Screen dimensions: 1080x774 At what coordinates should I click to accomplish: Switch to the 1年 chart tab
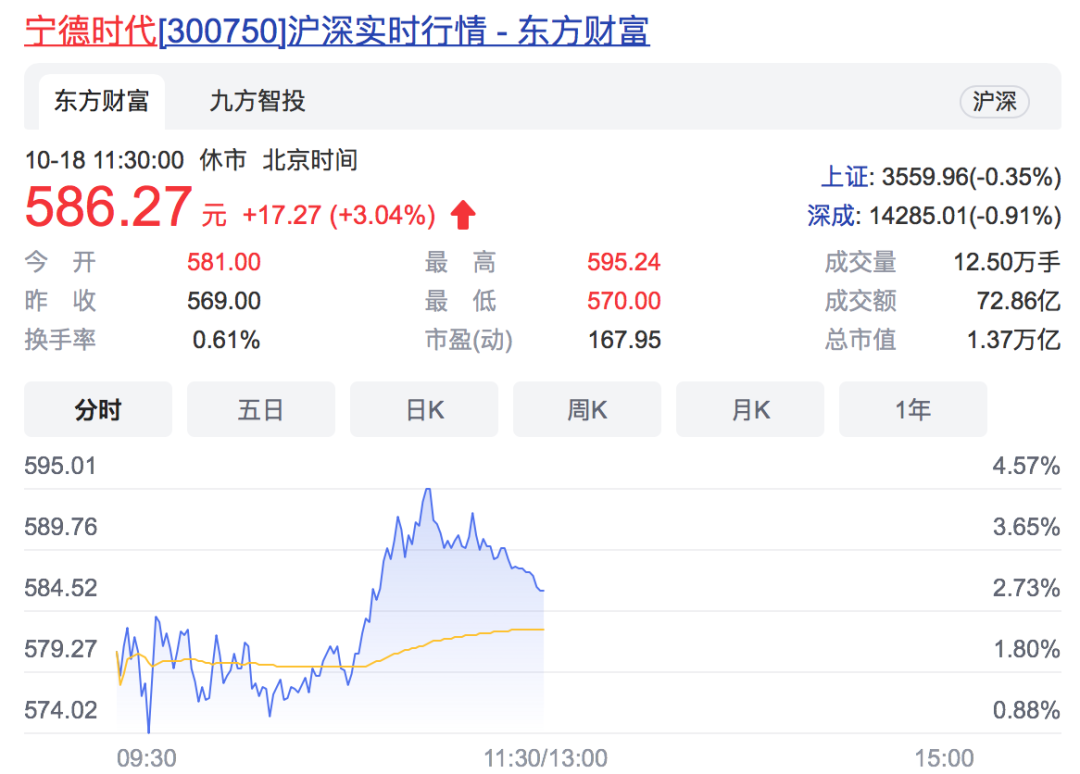tap(913, 410)
